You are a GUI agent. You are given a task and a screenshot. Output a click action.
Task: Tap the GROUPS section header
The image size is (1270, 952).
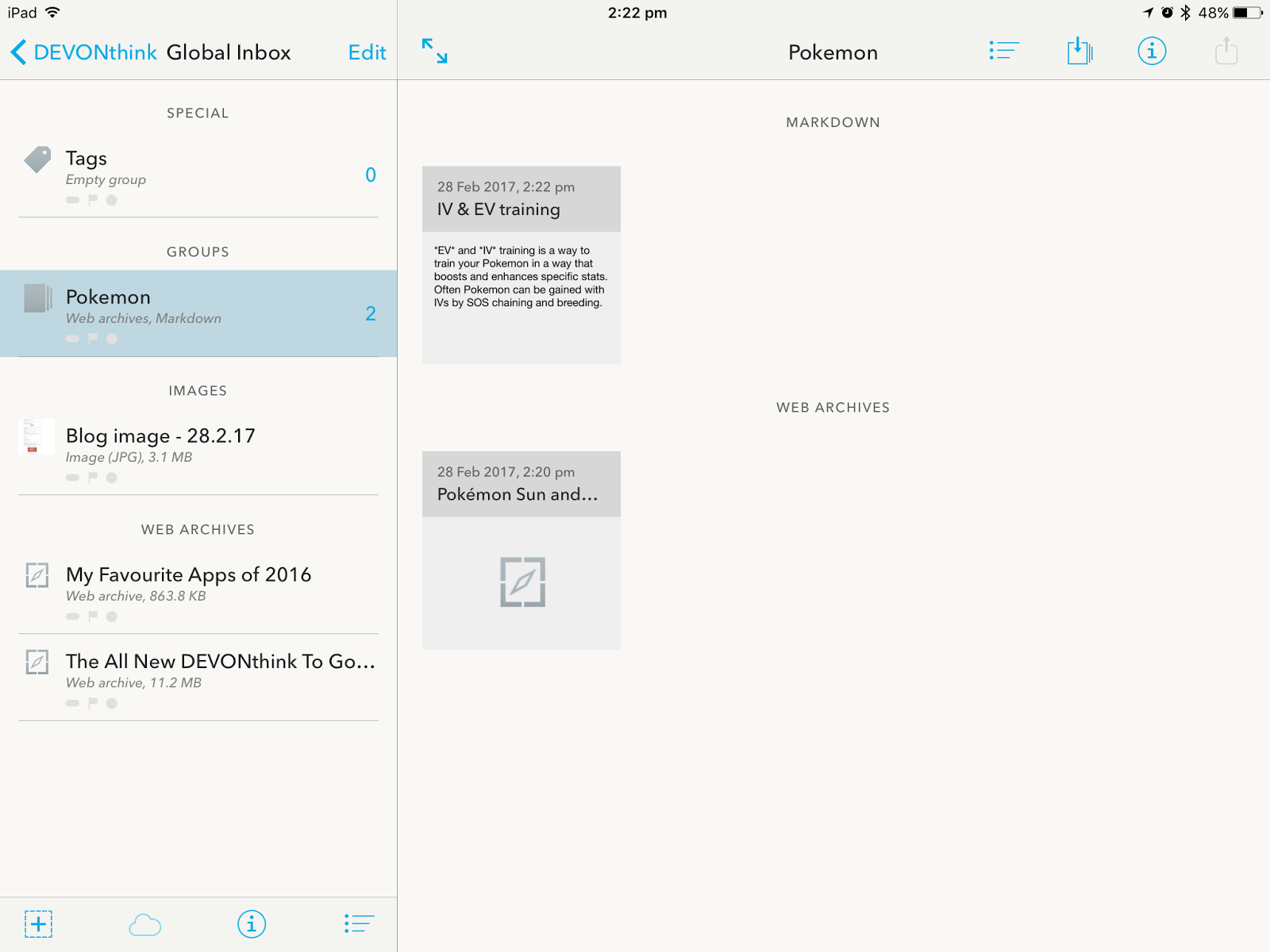198,251
